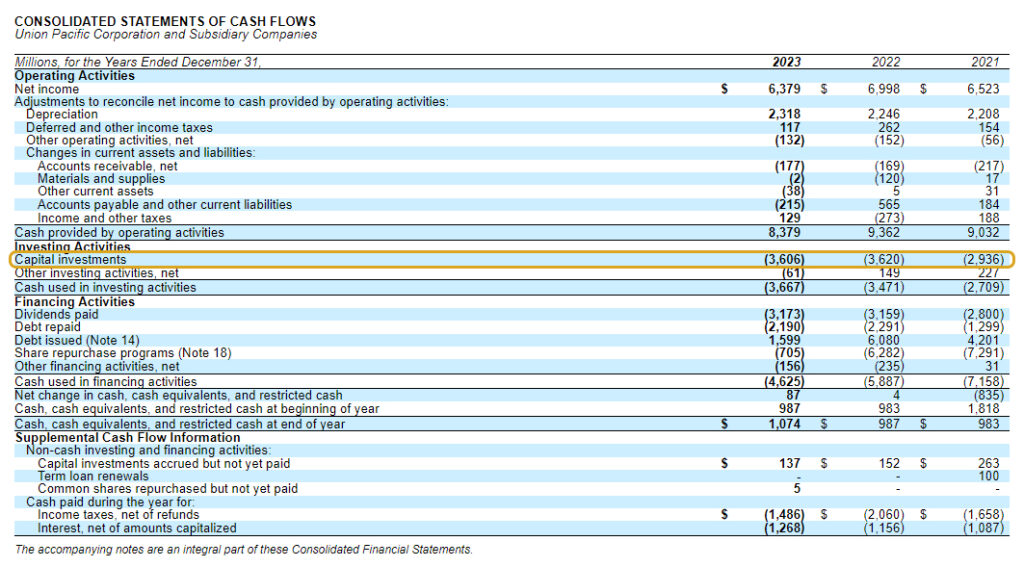Click the Dividends paid row label
This screenshot has height=567, width=1024.
coord(56,314)
